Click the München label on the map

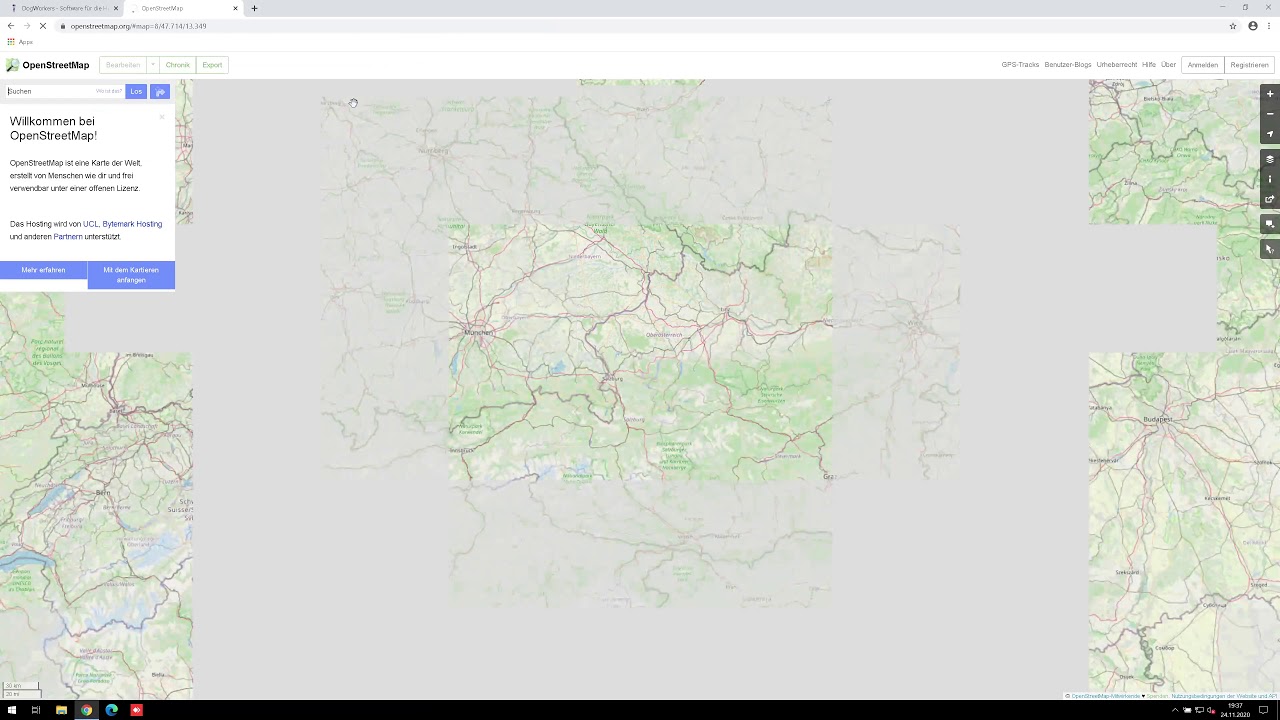478,332
